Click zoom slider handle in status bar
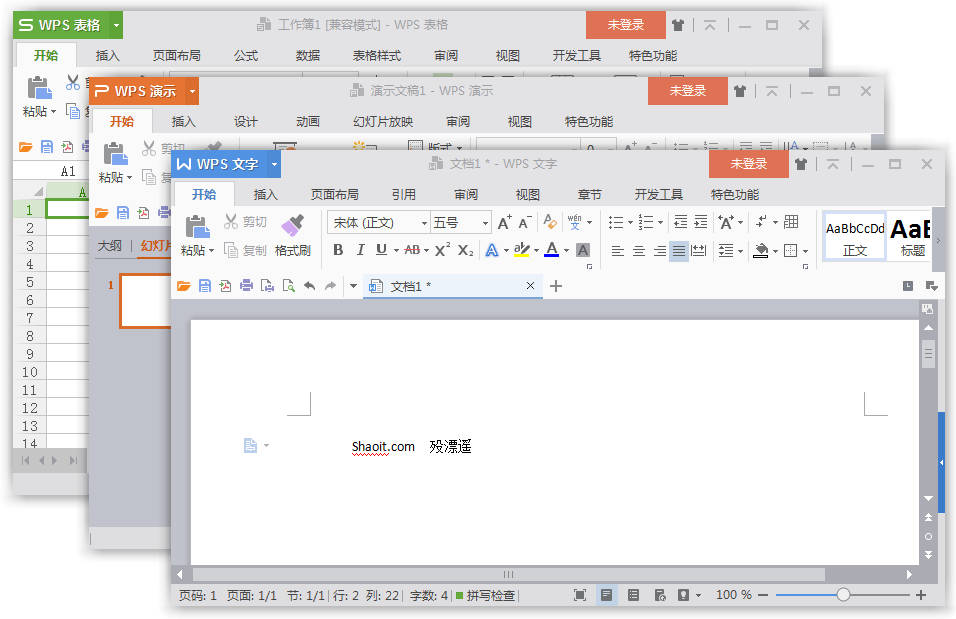The width and height of the screenshot is (956, 619). coord(843,595)
